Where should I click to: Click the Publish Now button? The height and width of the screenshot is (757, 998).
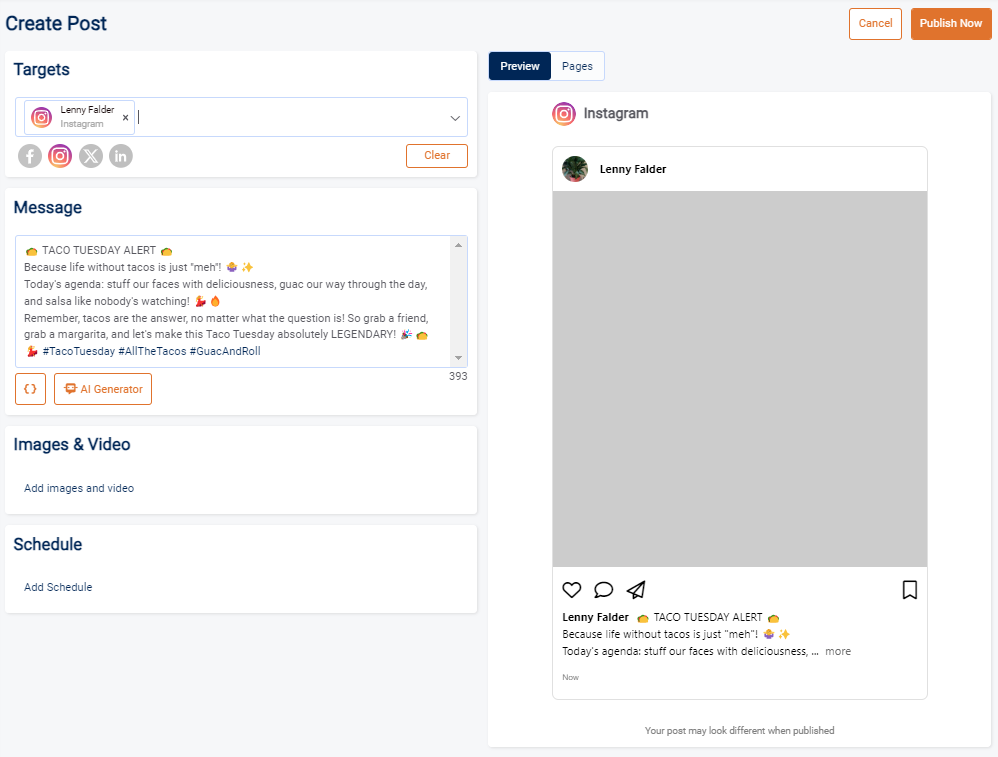coord(950,23)
